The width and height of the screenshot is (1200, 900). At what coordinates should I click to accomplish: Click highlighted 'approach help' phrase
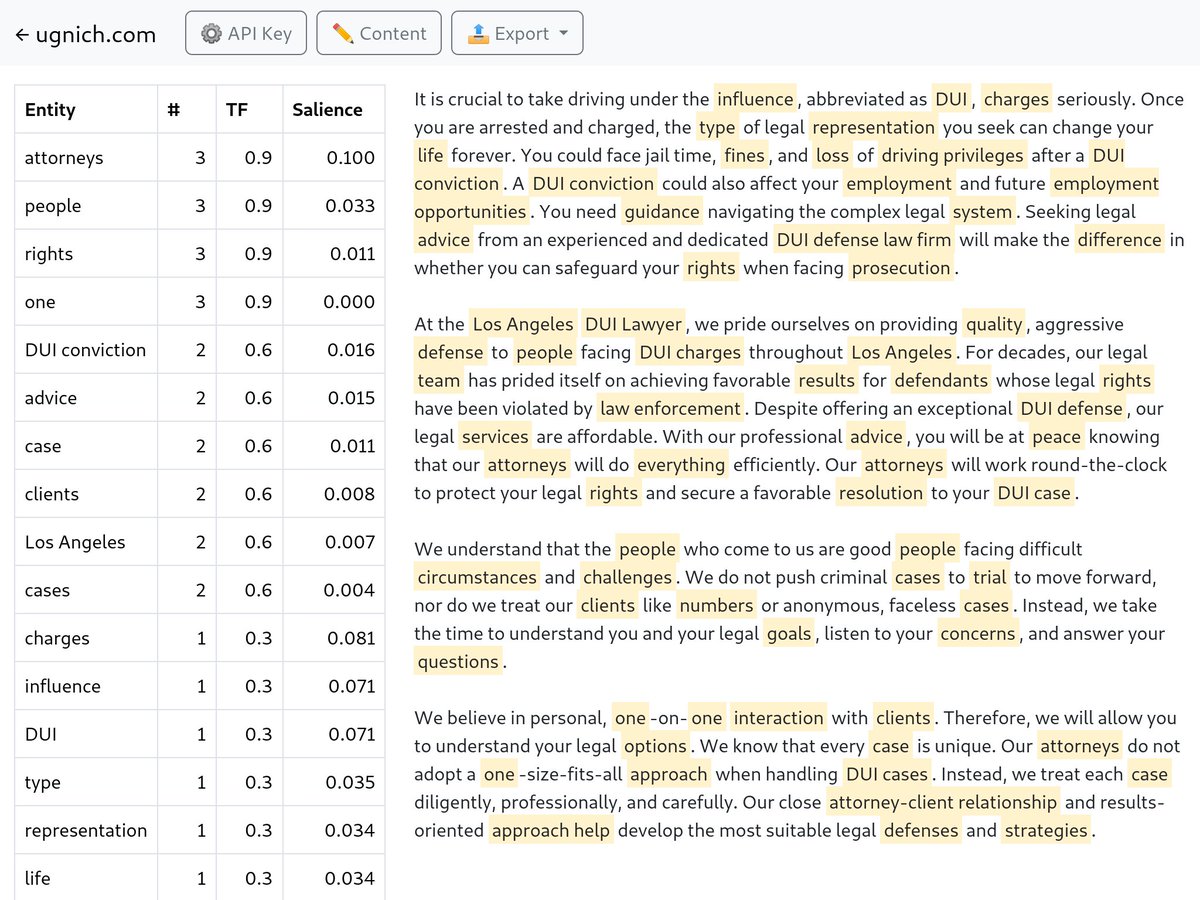tap(551, 831)
